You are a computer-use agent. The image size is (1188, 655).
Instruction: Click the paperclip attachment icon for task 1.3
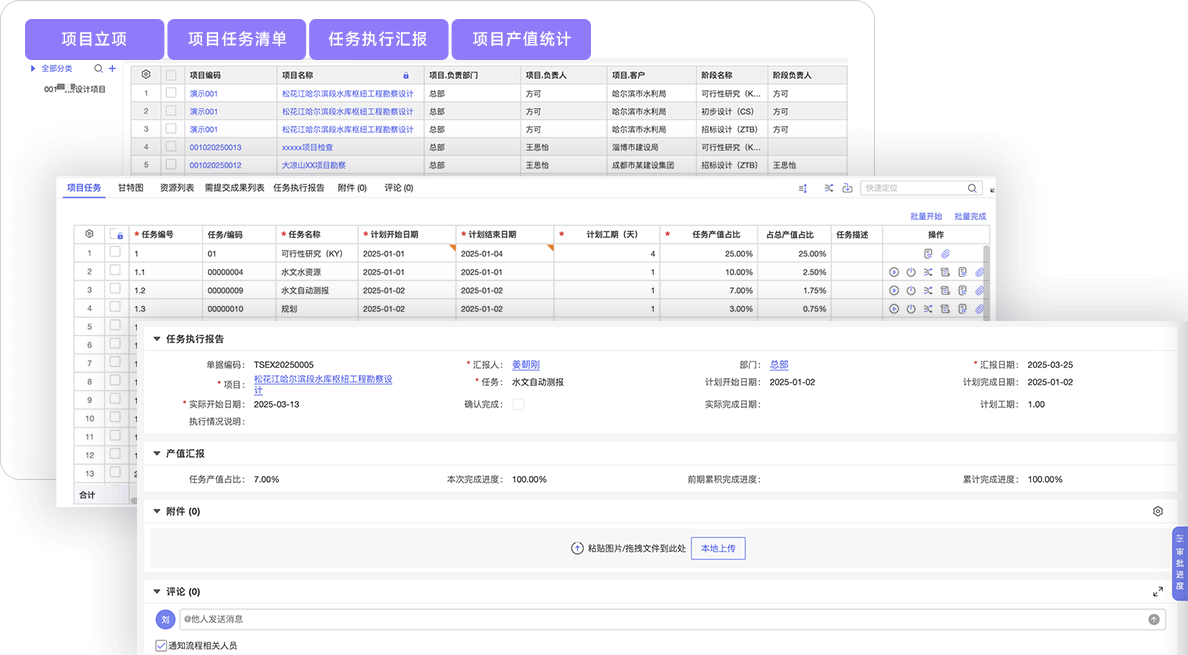(979, 309)
